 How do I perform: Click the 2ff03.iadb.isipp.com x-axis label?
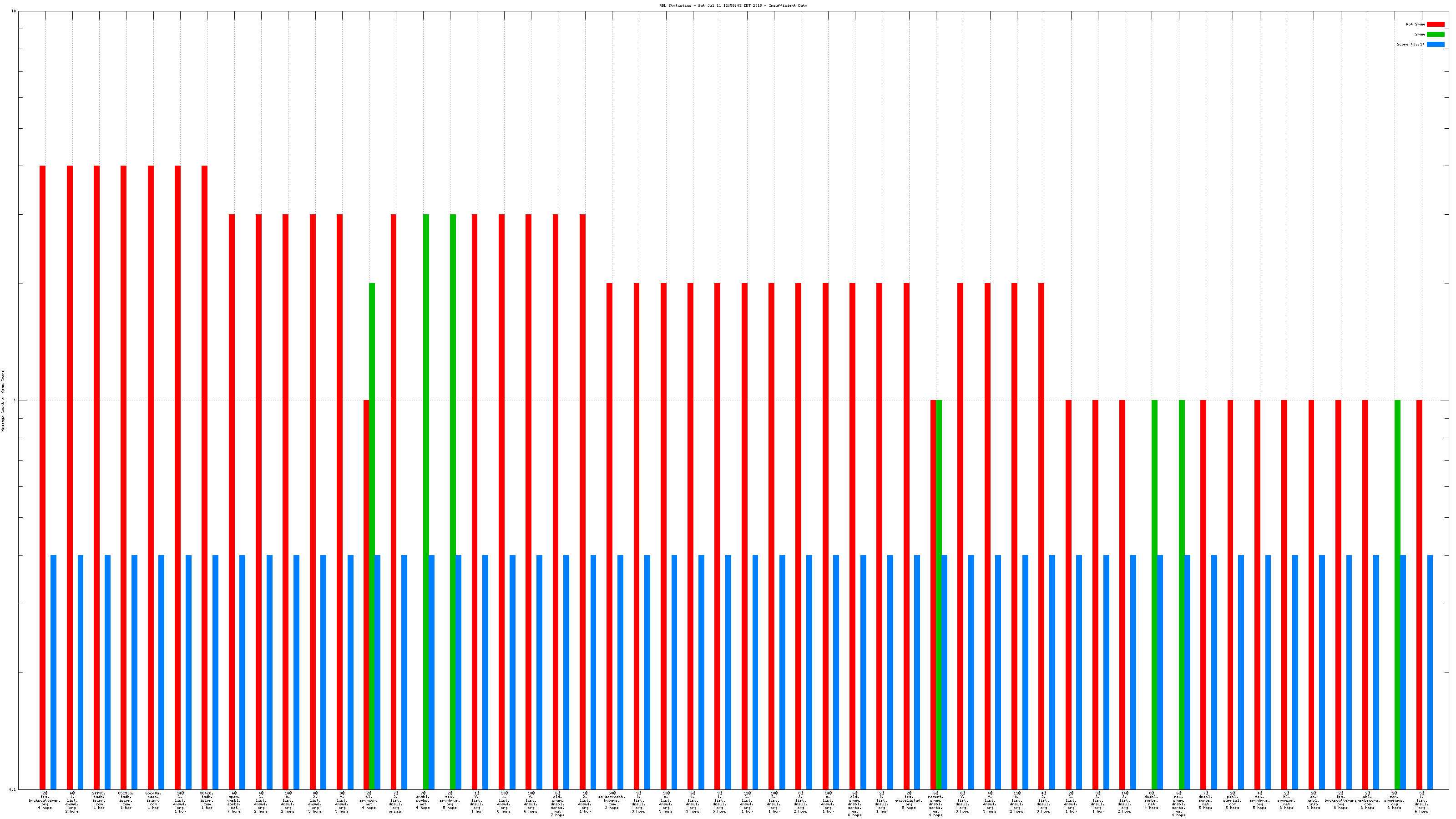(x=99, y=800)
